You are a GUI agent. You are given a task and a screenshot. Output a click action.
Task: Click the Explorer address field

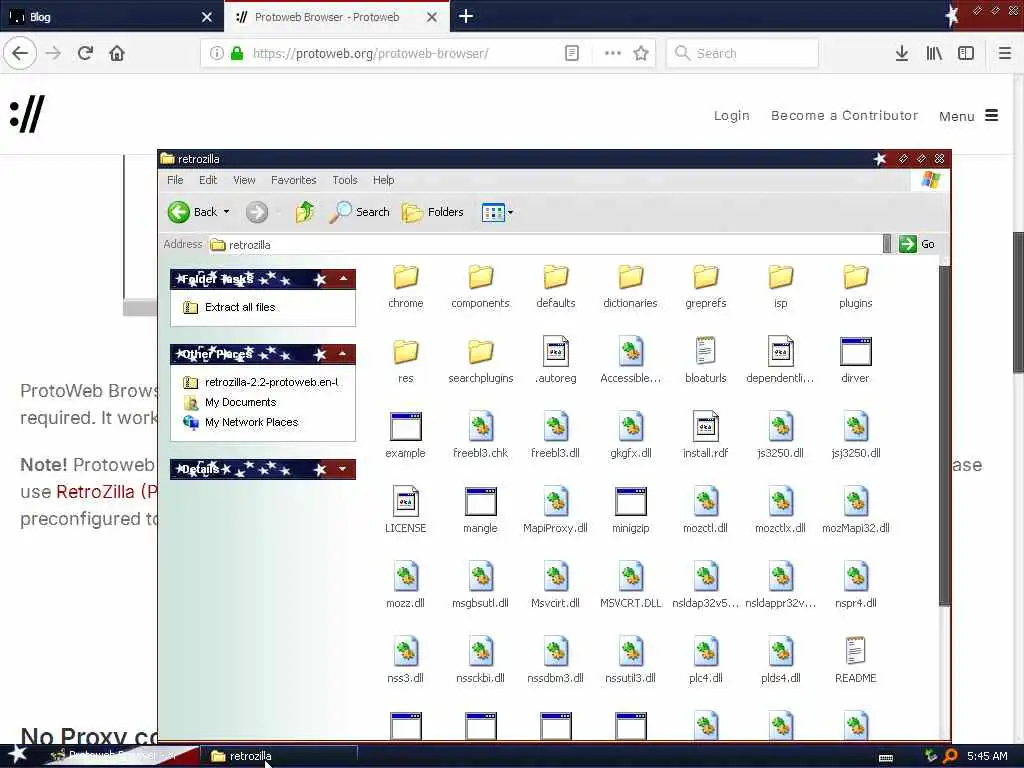point(545,244)
